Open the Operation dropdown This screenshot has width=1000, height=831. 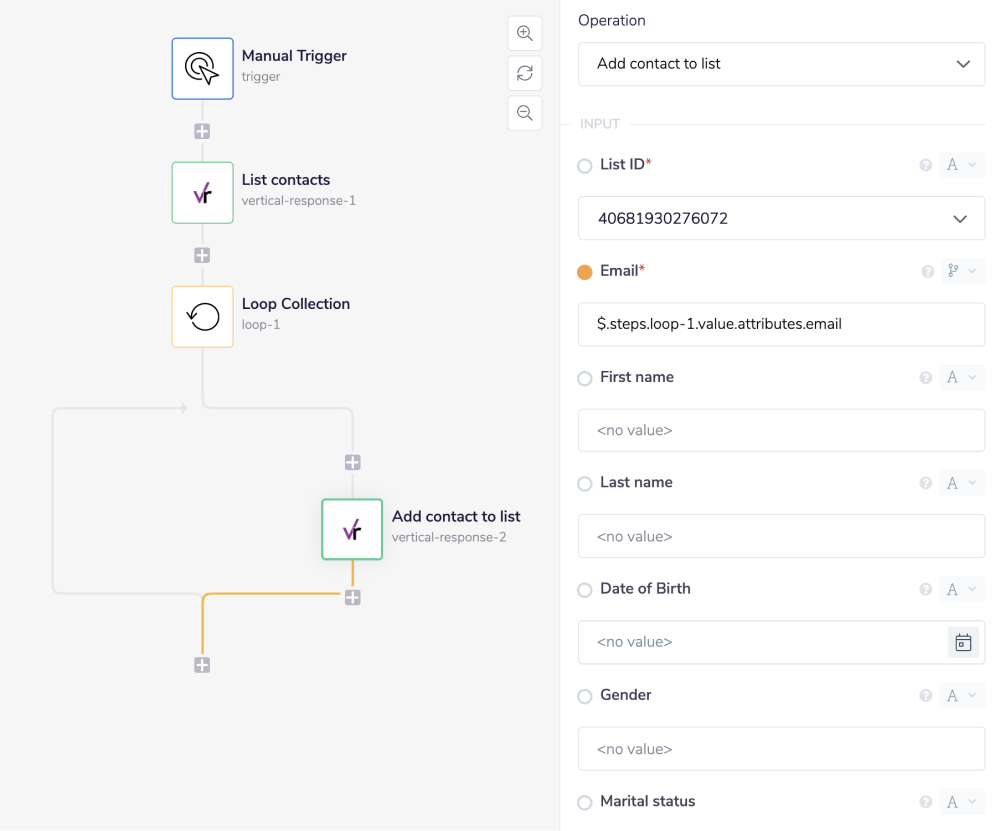(x=781, y=64)
